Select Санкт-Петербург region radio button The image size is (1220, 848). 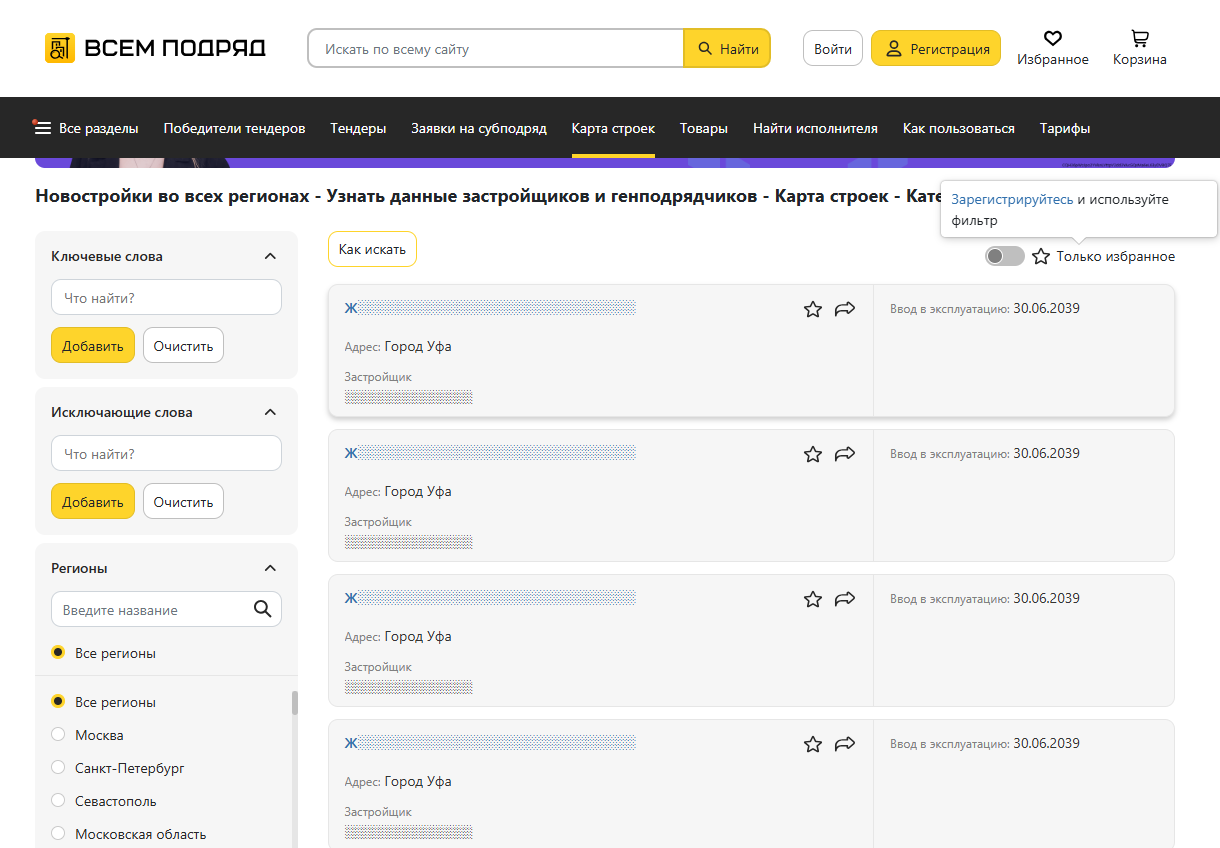pos(58,768)
